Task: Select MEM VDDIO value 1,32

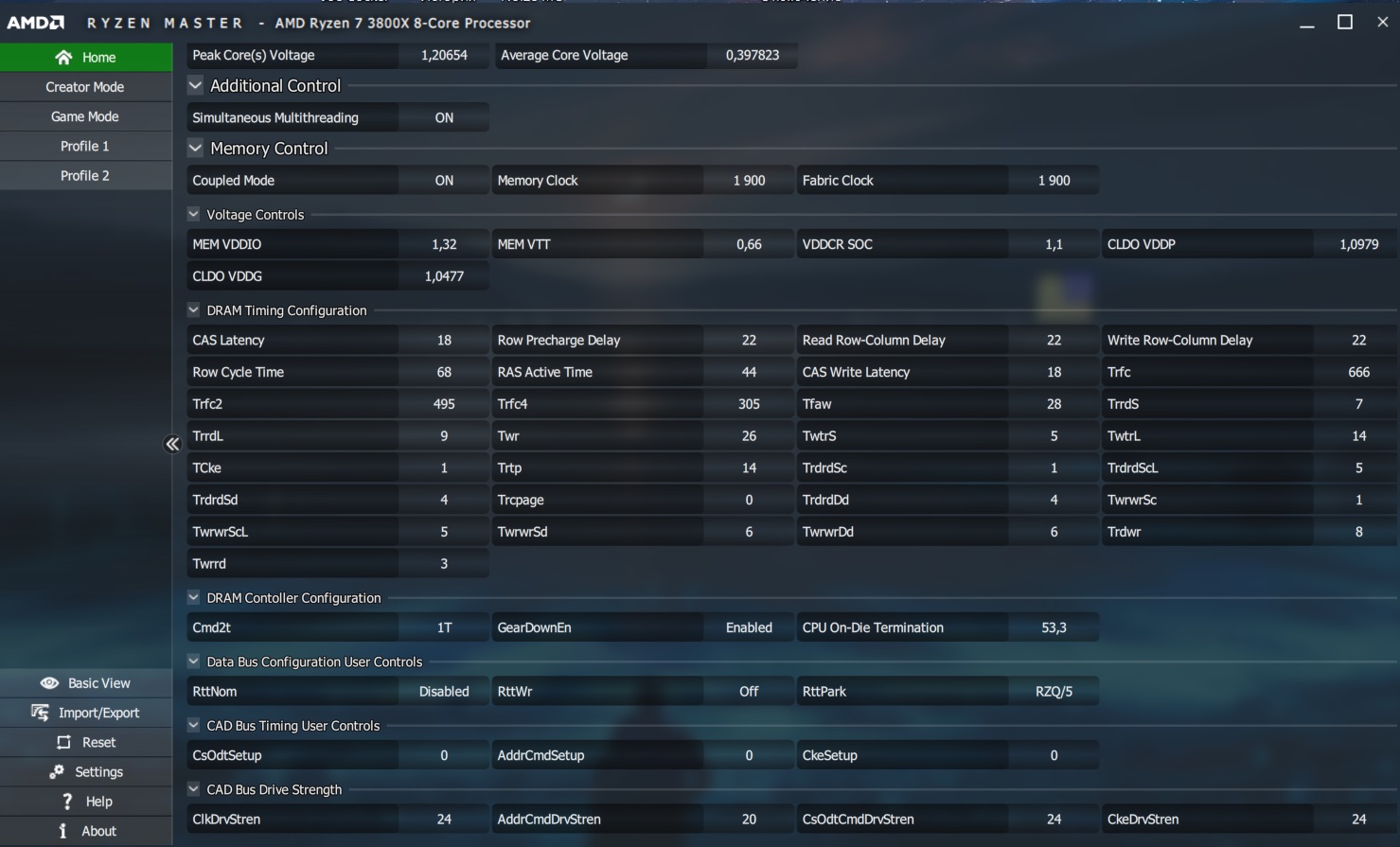Action: pos(444,244)
